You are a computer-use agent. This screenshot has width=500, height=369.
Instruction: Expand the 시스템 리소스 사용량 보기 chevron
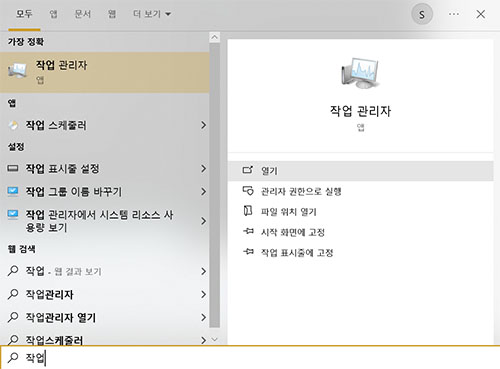203,221
